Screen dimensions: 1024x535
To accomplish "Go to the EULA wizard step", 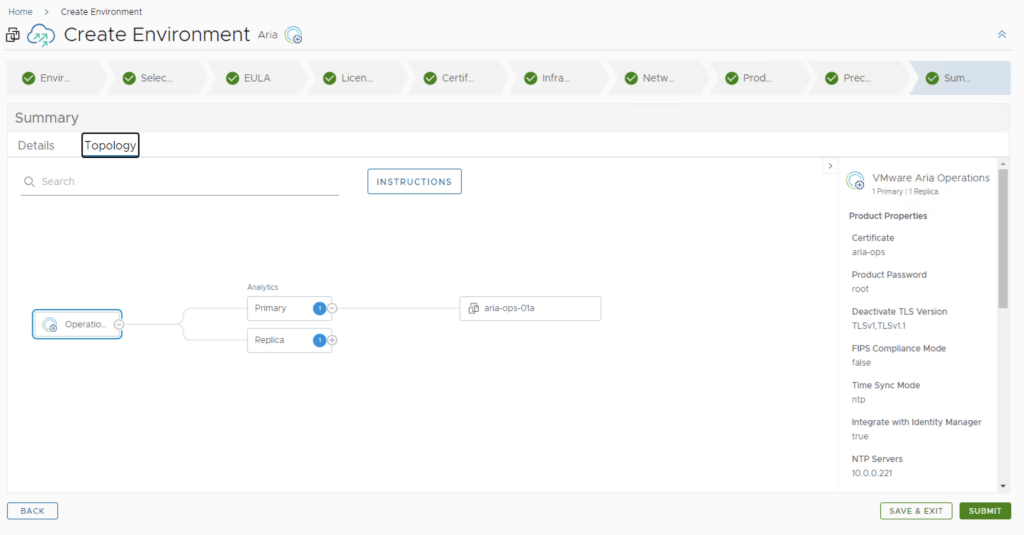I will tap(248, 78).
